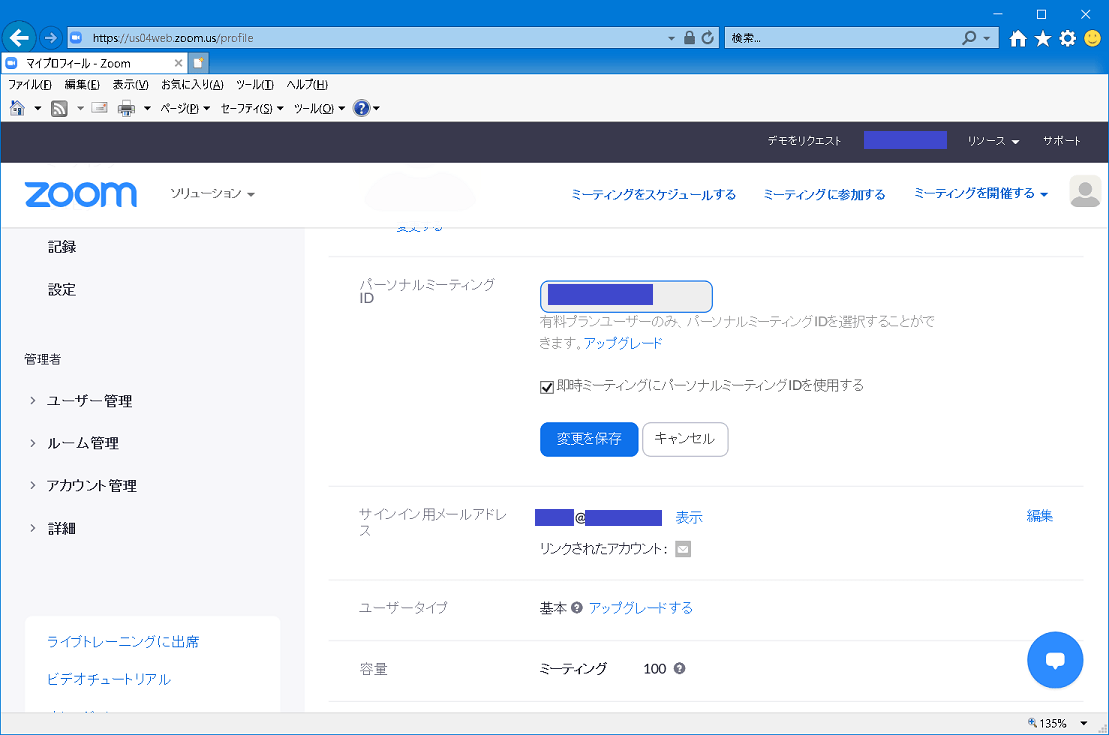
Task: Click inside the パーソナルミーティングID input field
Action: click(626, 296)
